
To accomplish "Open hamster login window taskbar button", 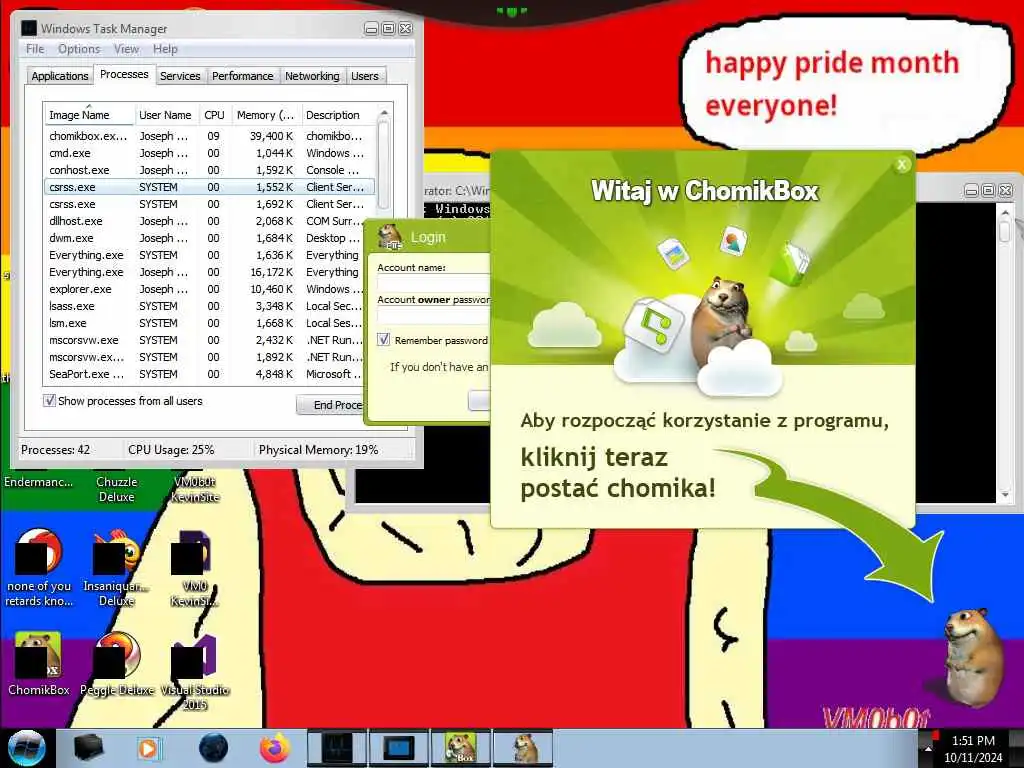I will coord(523,748).
